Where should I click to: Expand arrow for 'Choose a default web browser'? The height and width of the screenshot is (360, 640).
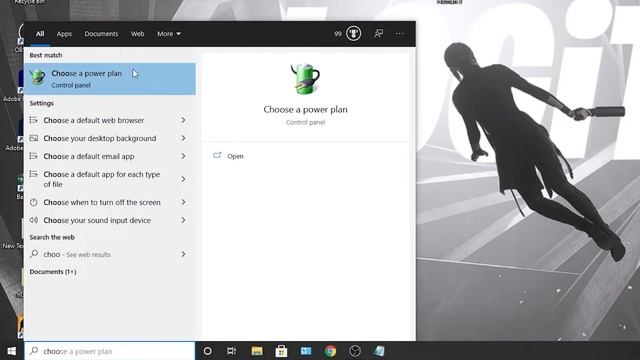[183, 120]
